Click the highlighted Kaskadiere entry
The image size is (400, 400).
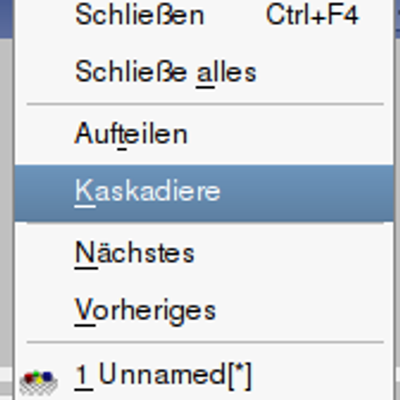[204, 193]
